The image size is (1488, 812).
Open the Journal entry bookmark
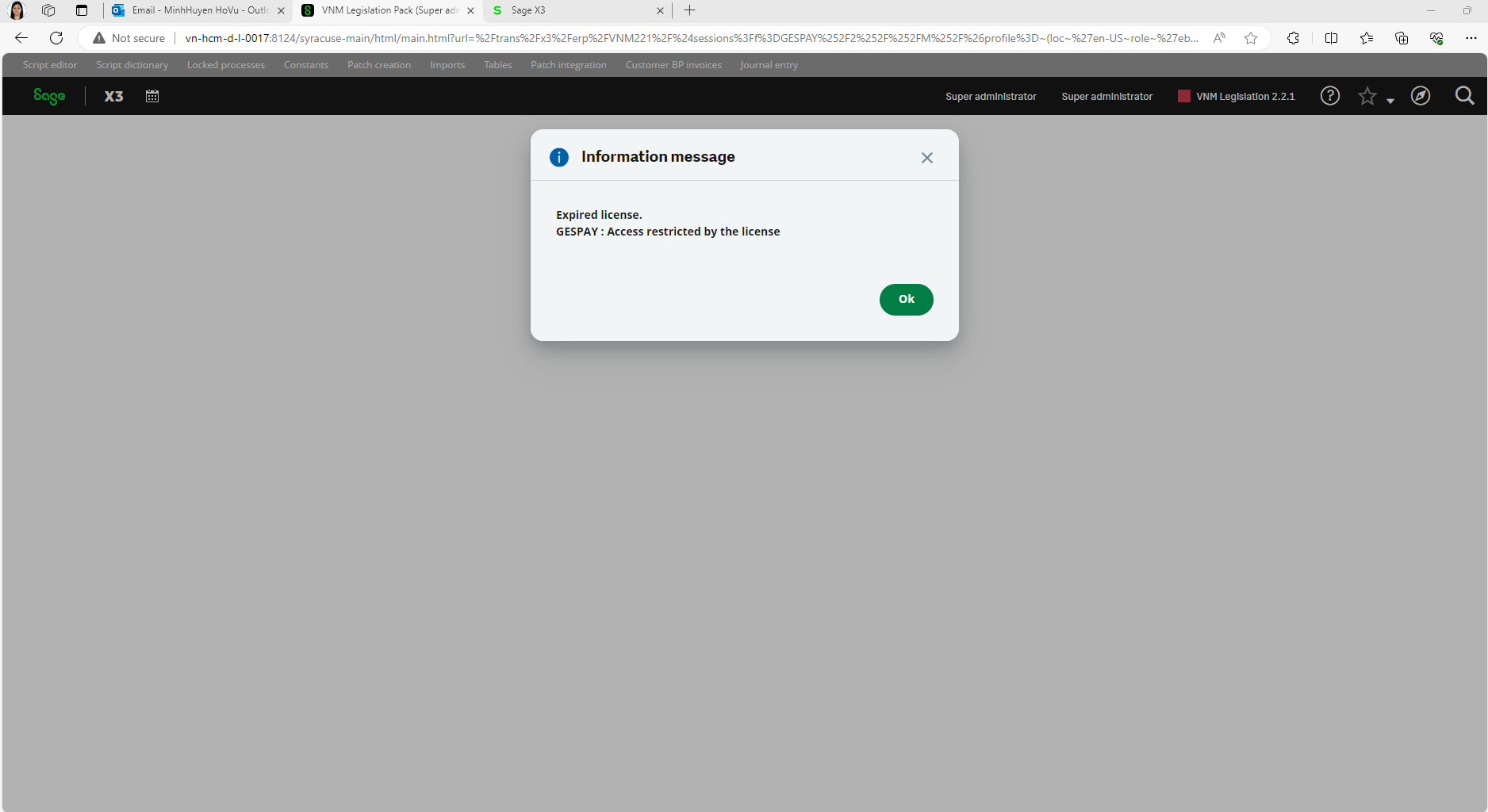click(769, 65)
